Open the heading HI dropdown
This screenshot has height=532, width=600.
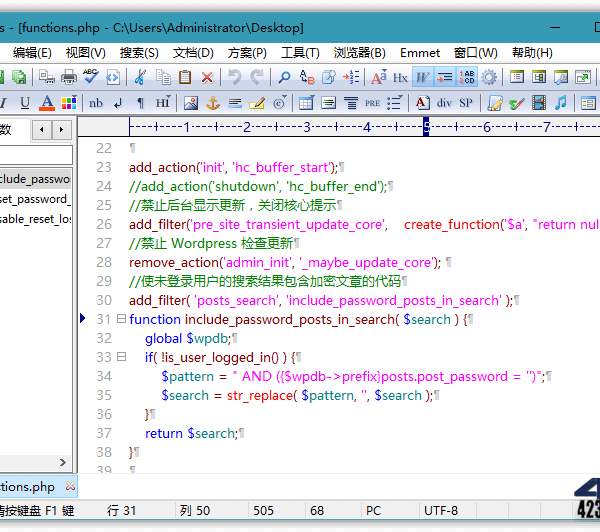pos(163,102)
